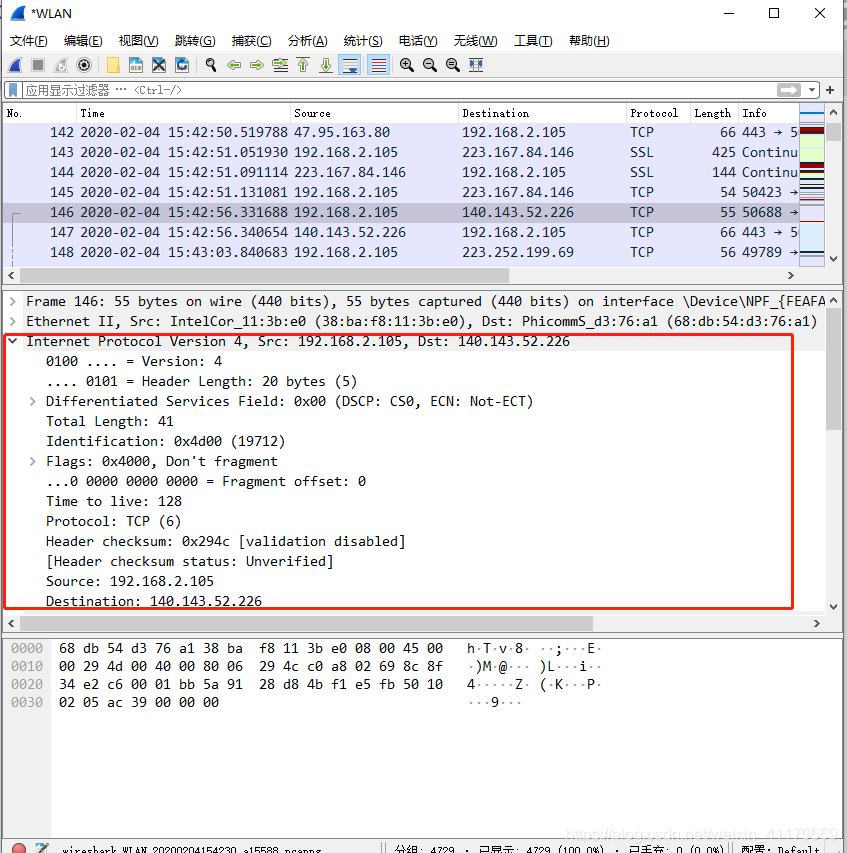
Task: Select the 'Time to live: 128' field
Action: (x=114, y=502)
